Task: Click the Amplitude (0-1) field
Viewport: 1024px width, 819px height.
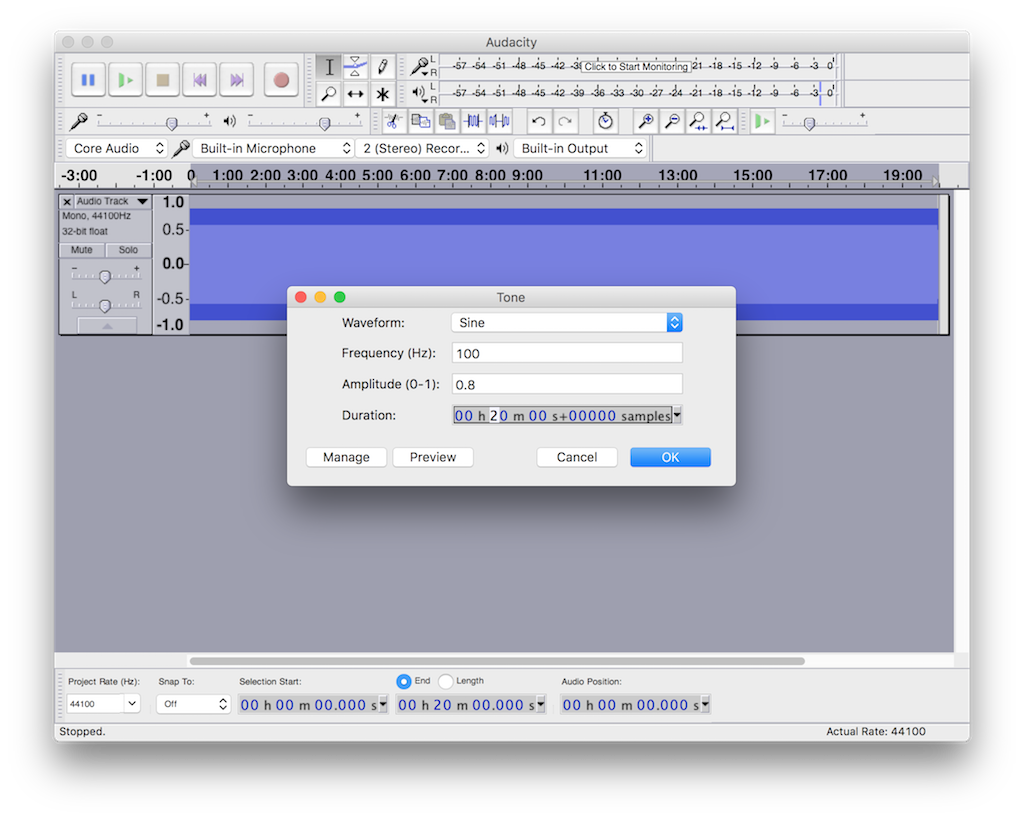Action: pos(567,384)
